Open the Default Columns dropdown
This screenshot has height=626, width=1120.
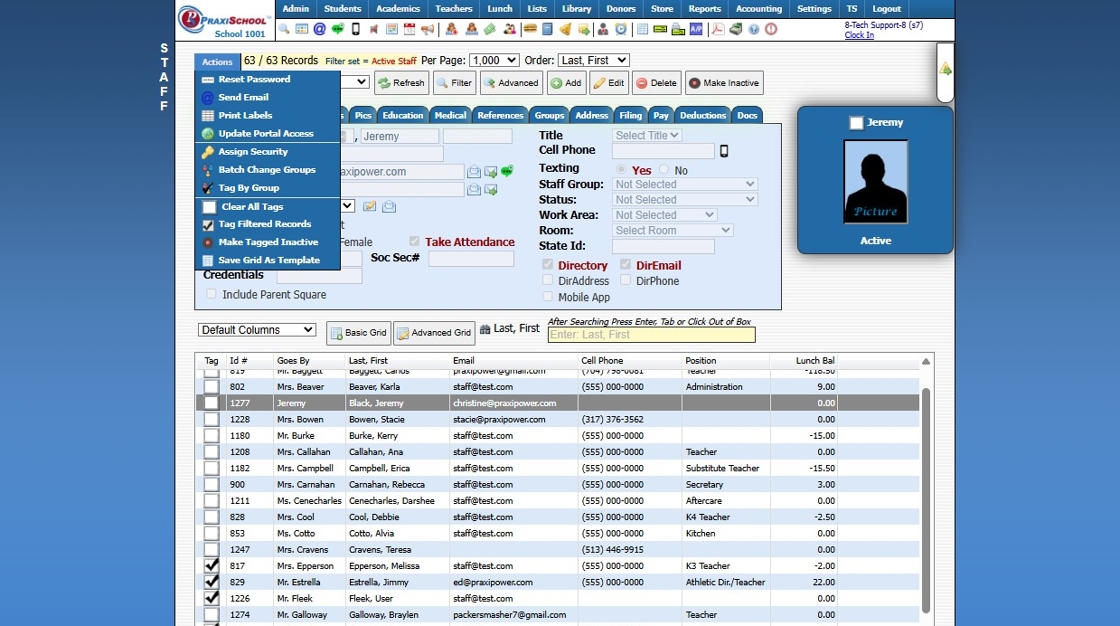click(x=257, y=330)
